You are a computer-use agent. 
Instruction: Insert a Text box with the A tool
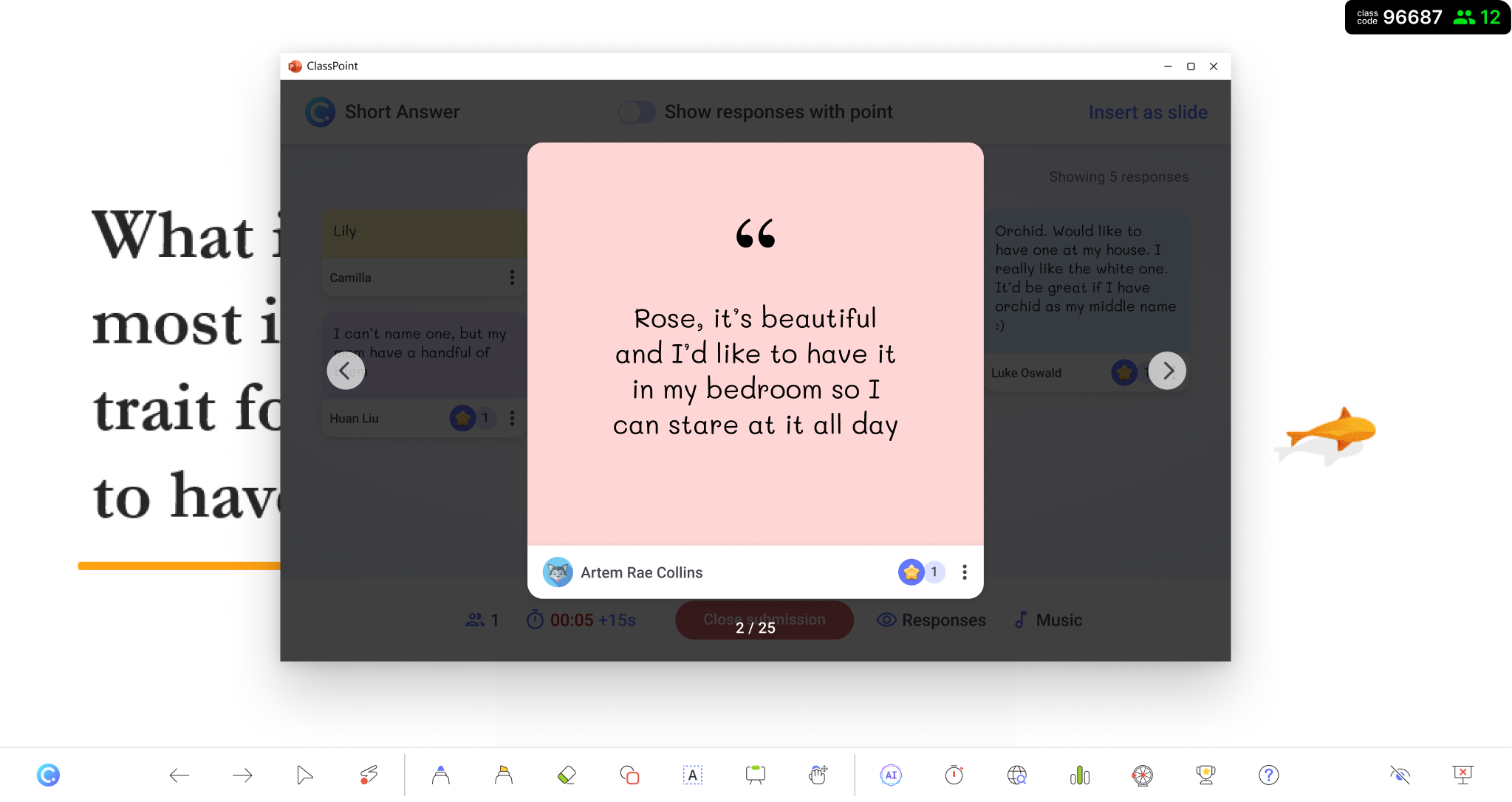pos(691,775)
